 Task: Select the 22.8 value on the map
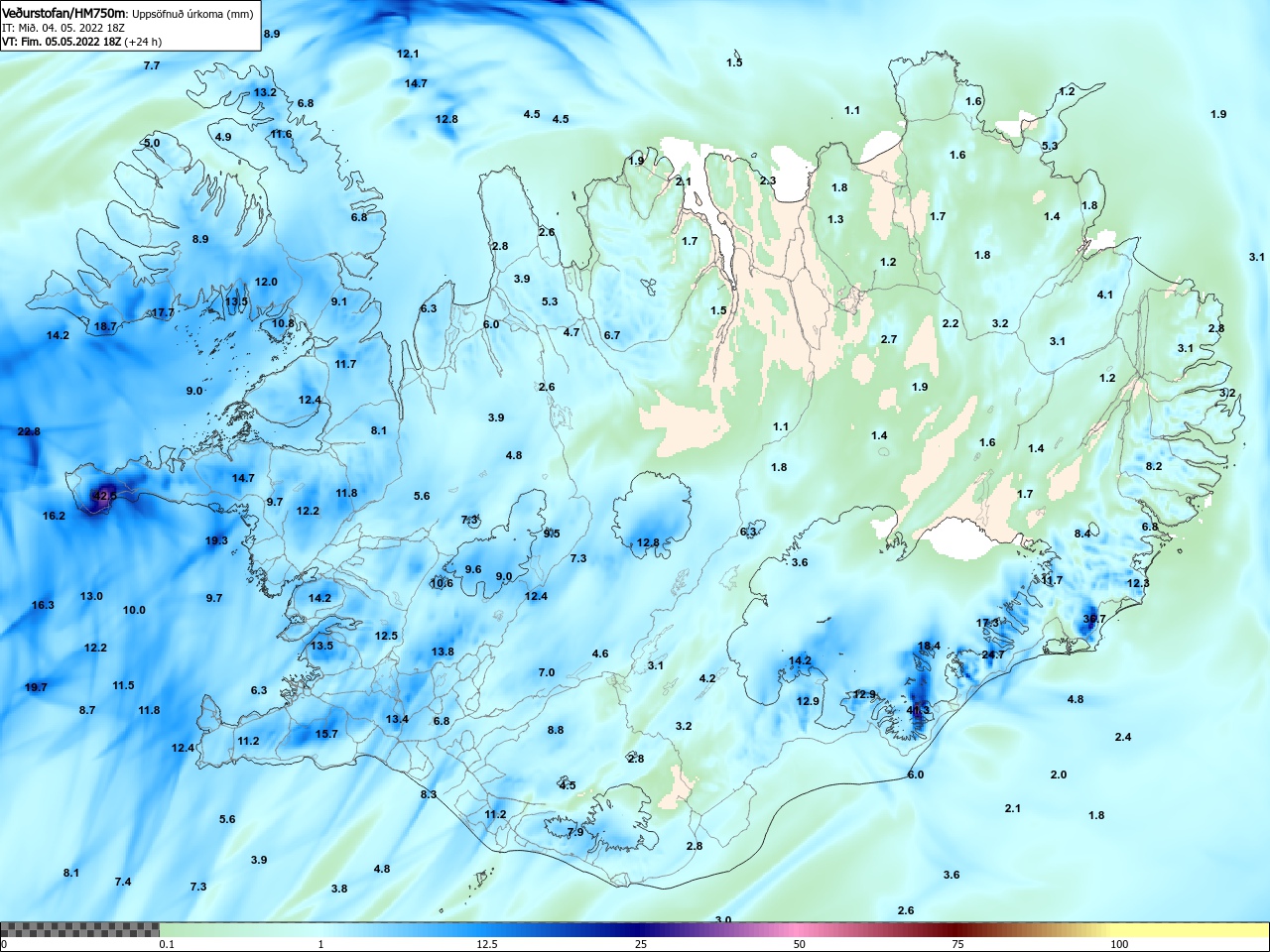point(29,431)
